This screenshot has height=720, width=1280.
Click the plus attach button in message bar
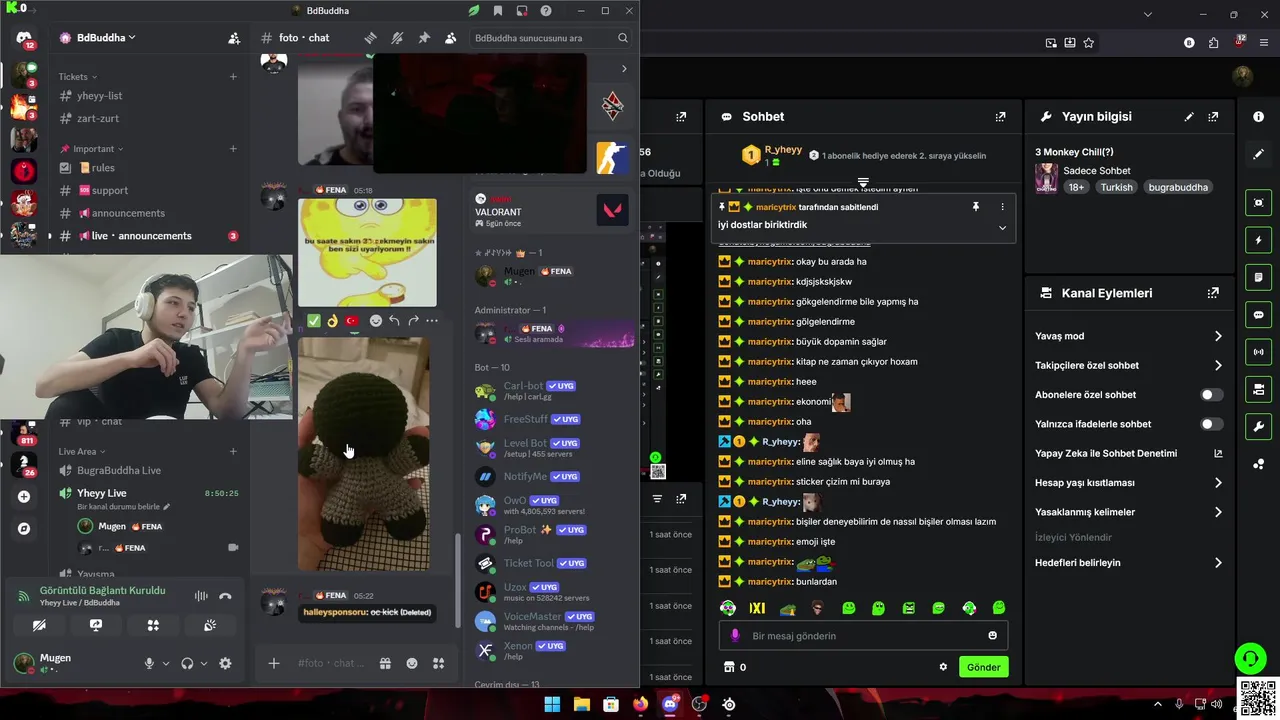(274, 663)
